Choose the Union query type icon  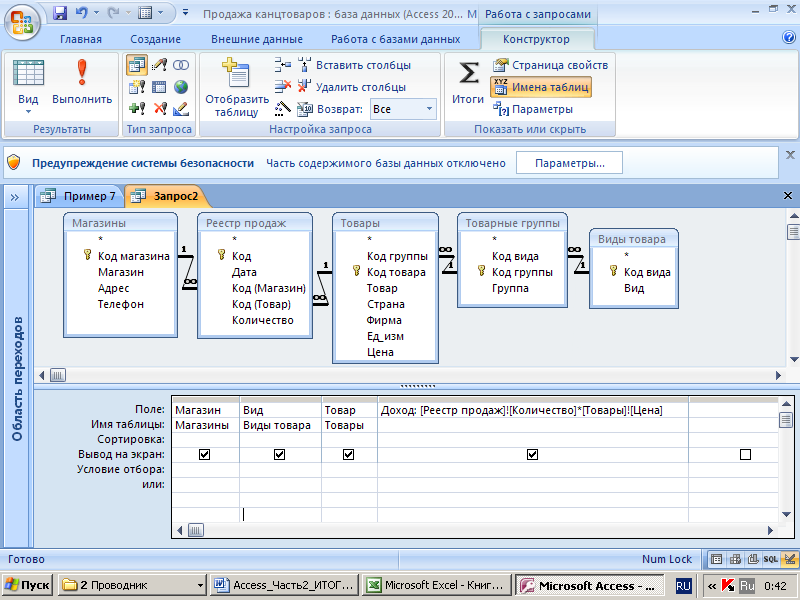click(x=181, y=65)
